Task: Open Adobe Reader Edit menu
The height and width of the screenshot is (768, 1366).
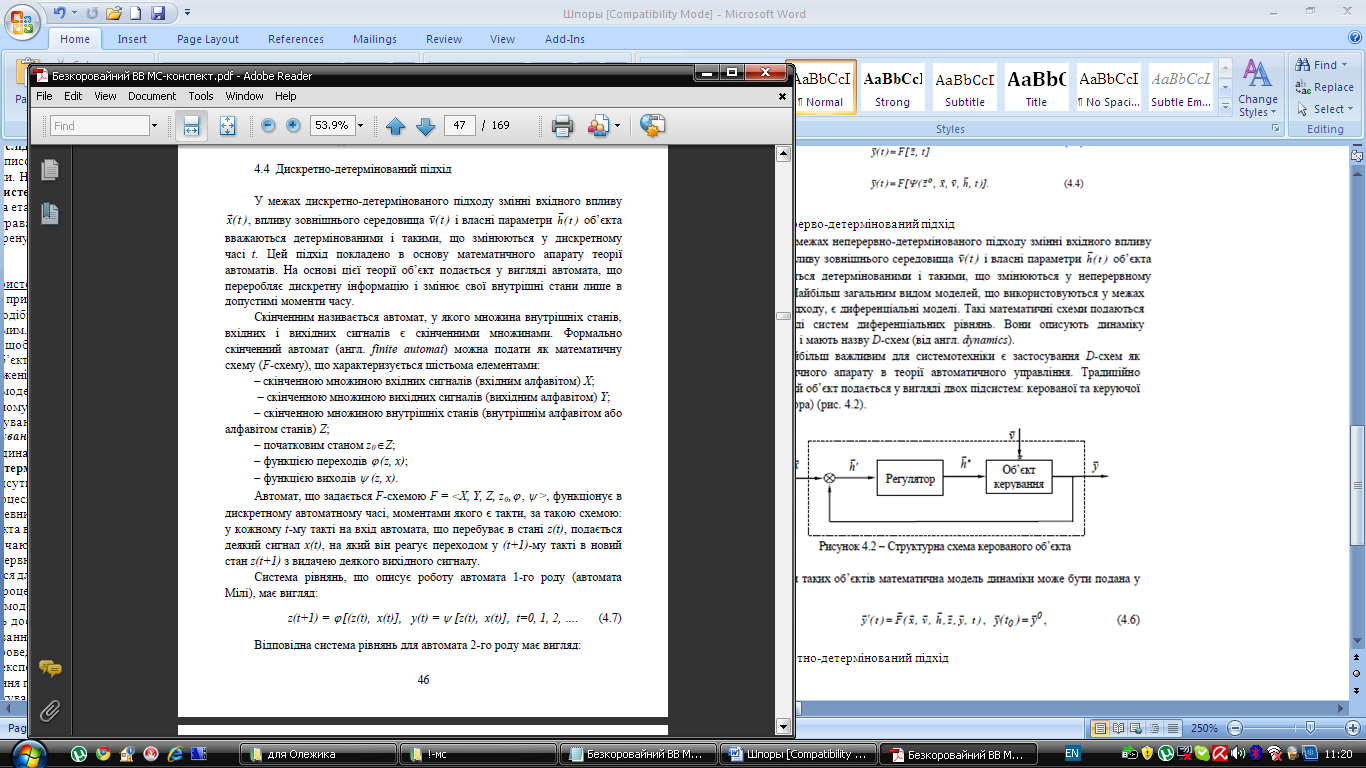Action: (x=73, y=96)
